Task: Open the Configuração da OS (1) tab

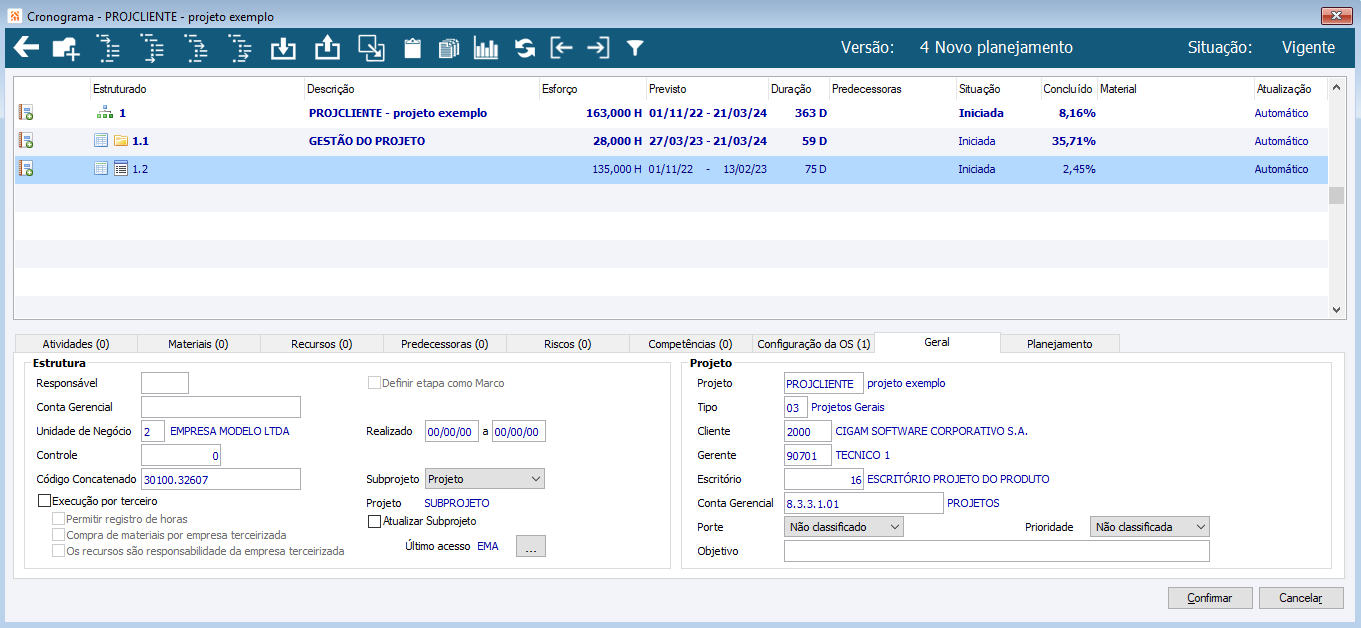Action: [x=813, y=344]
